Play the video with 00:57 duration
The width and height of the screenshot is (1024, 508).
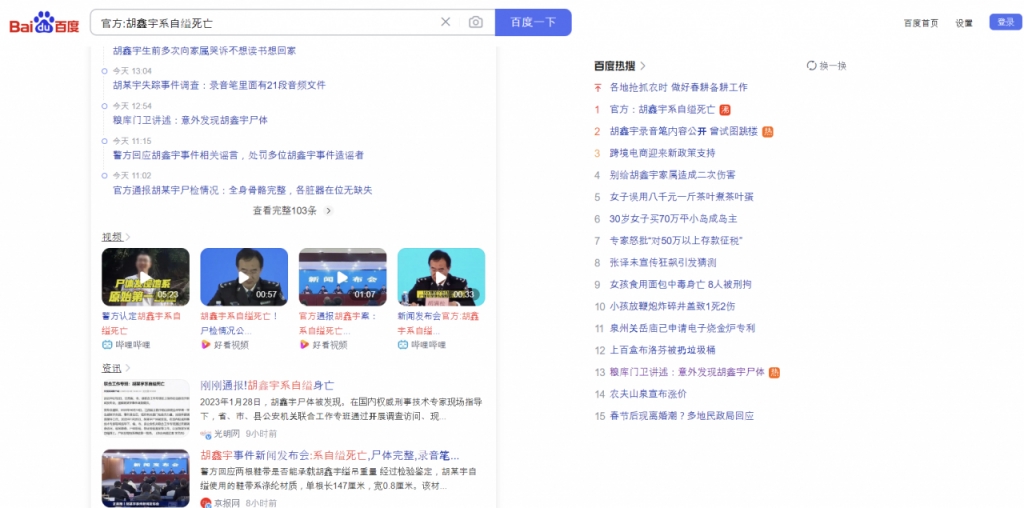coord(243,277)
